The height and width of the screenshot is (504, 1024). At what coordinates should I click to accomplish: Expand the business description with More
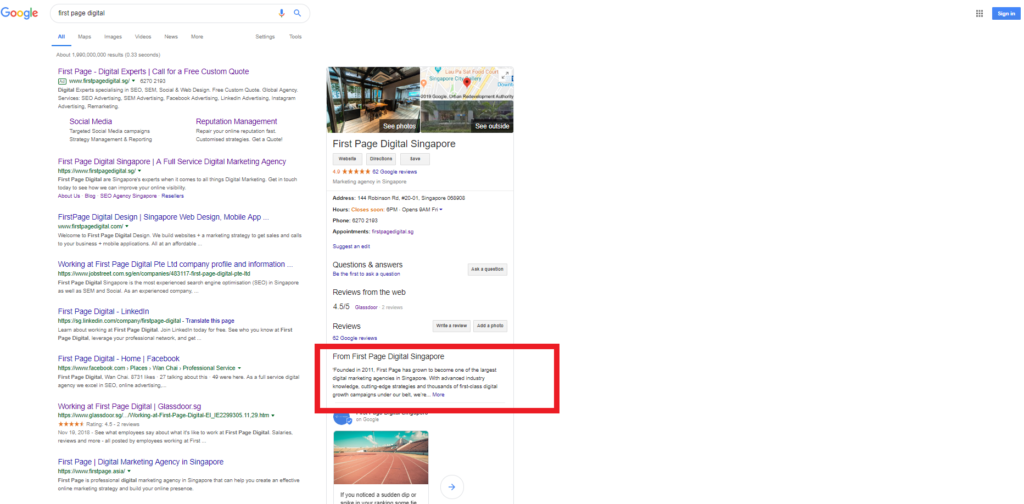coord(438,395)
